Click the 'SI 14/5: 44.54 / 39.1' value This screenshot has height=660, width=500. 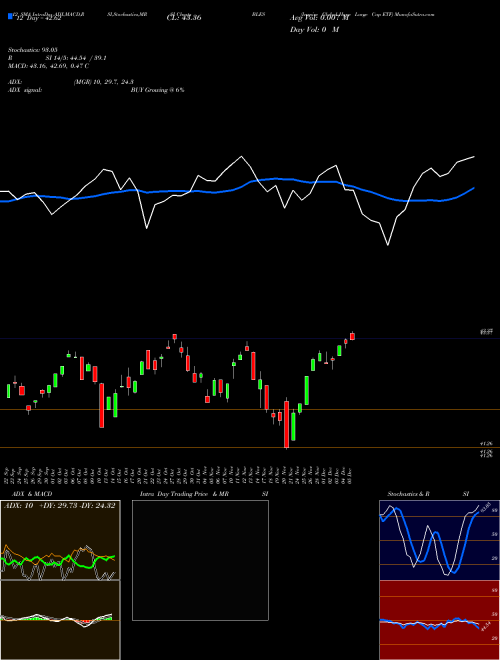click(76, 58)
